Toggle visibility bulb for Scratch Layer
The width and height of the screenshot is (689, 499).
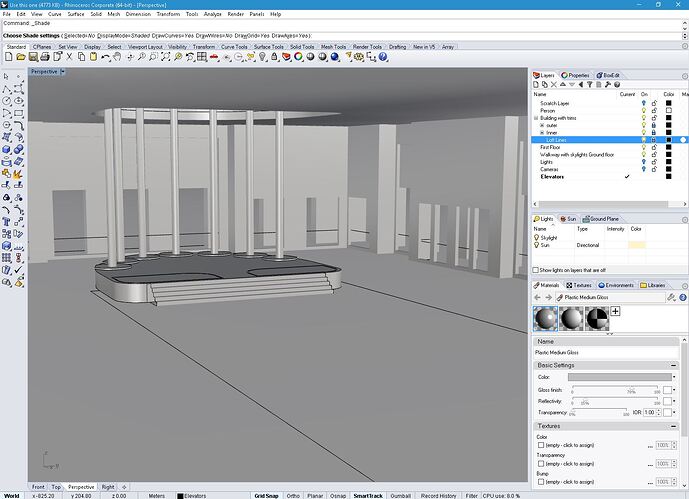point(644,103)
